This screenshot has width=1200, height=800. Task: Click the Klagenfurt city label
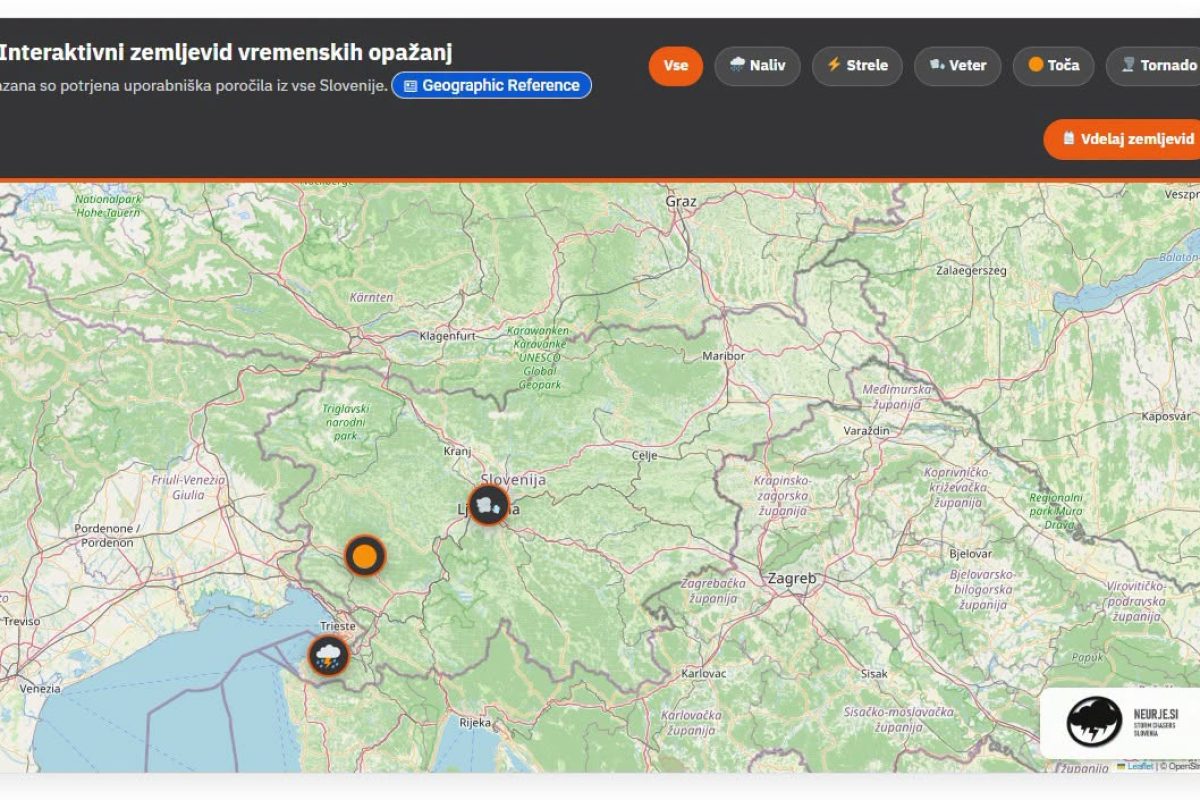447,336
